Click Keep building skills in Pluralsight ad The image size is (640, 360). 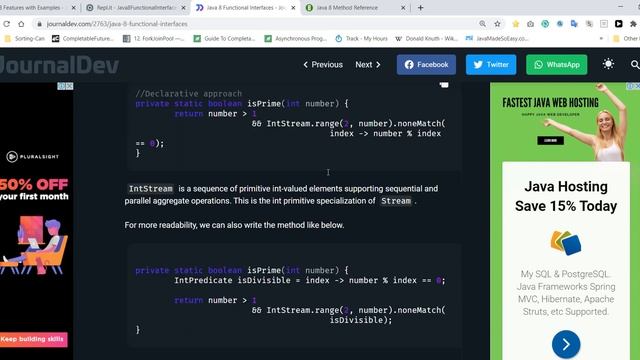coord(33,339)
